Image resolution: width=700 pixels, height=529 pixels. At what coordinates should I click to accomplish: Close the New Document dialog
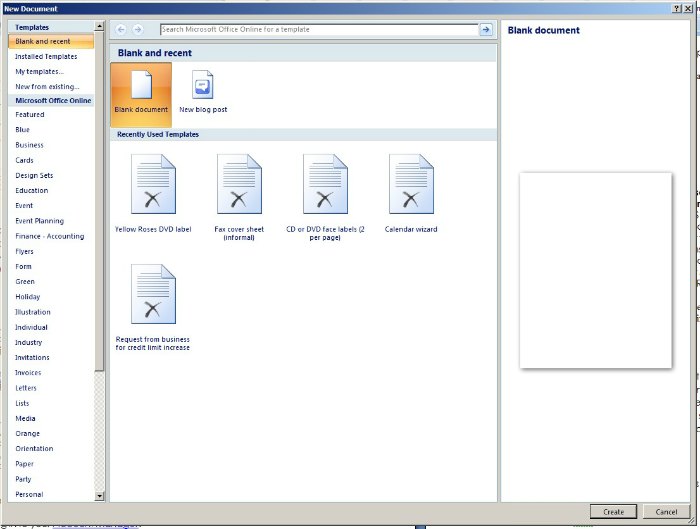tap(688, 8)
